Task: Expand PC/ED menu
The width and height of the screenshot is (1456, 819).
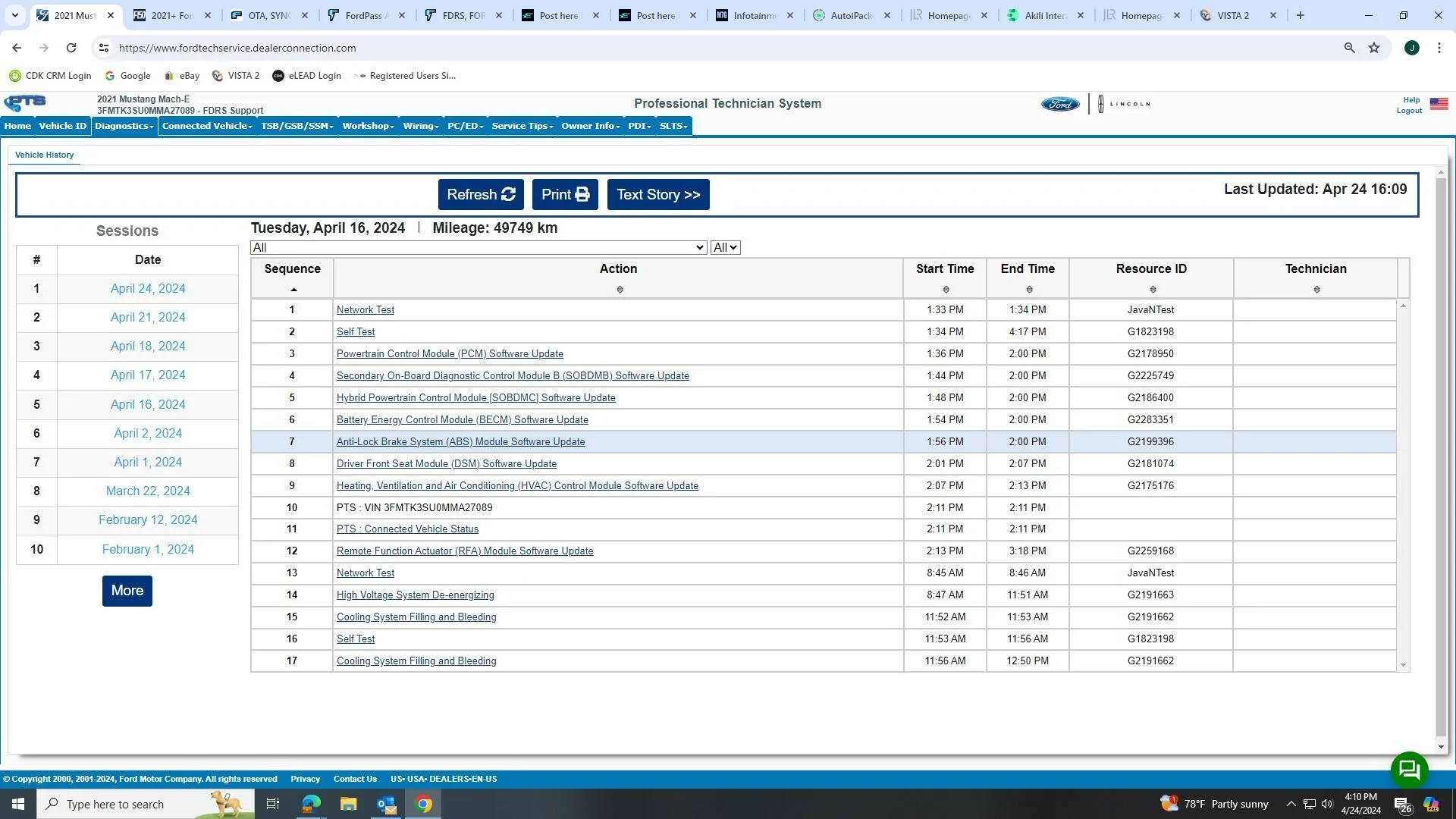Action: [x=465, y=126]
